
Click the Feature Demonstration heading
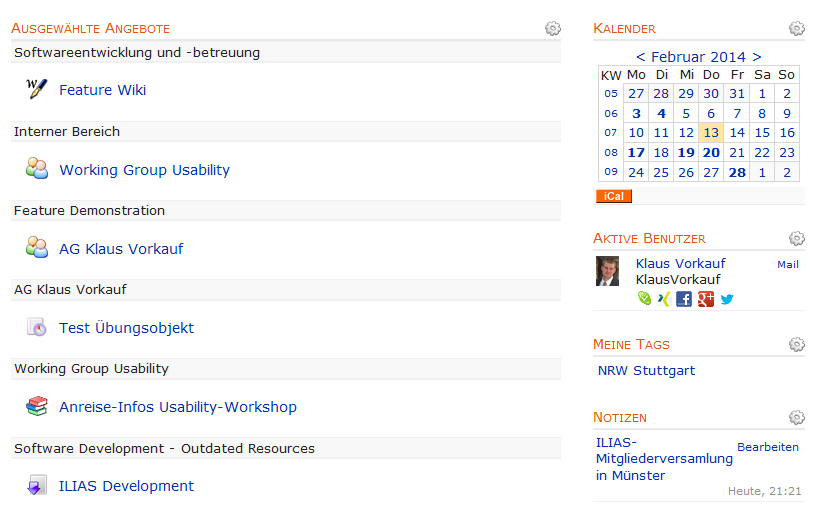(89, 211)
